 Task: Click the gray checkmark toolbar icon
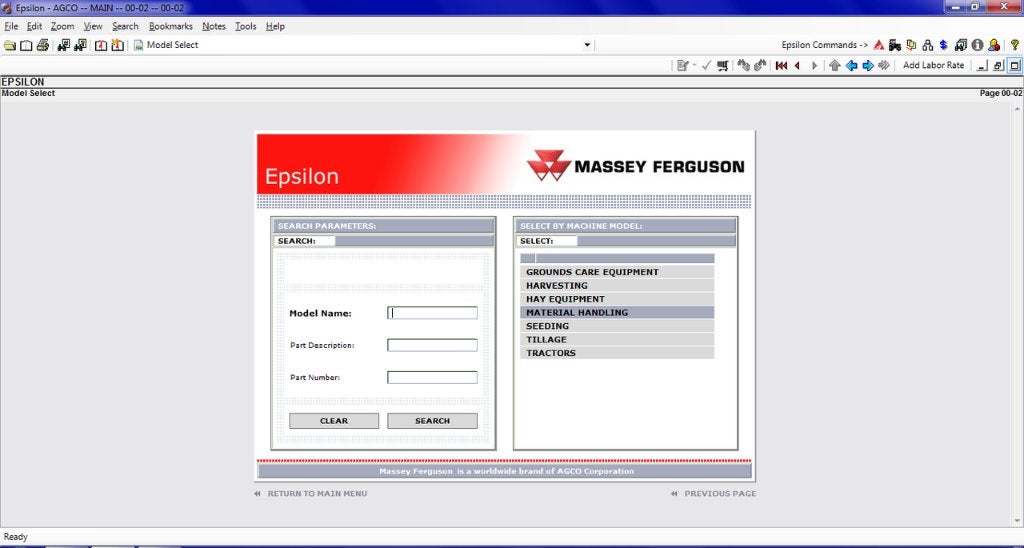click(x=706, y=65)
